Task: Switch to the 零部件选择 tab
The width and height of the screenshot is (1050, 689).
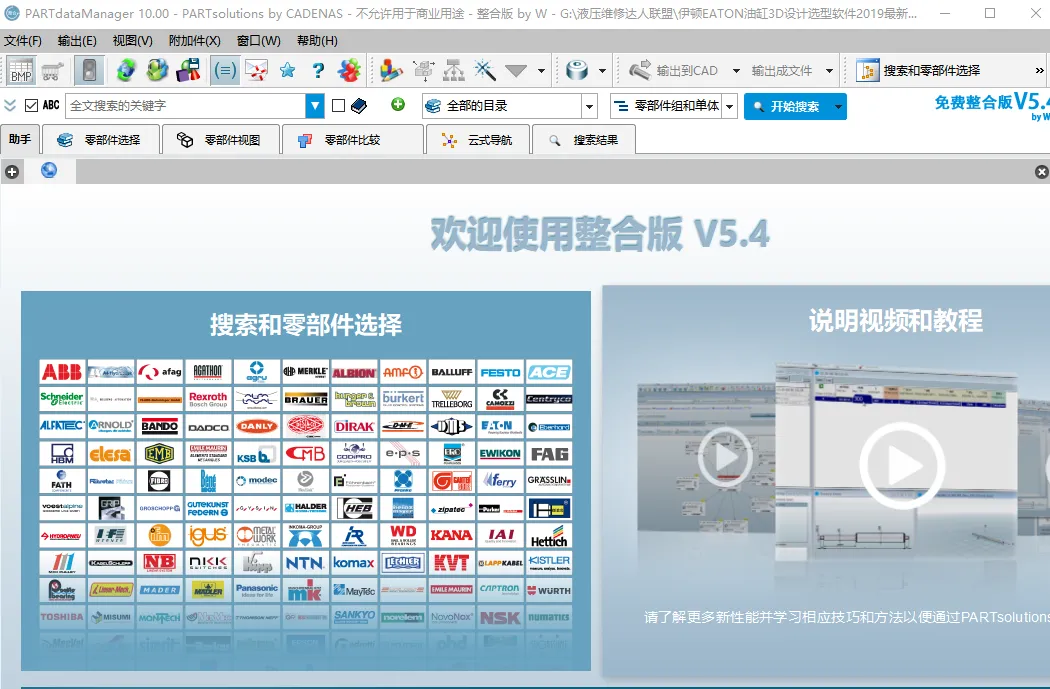Action: click(101, 140)
